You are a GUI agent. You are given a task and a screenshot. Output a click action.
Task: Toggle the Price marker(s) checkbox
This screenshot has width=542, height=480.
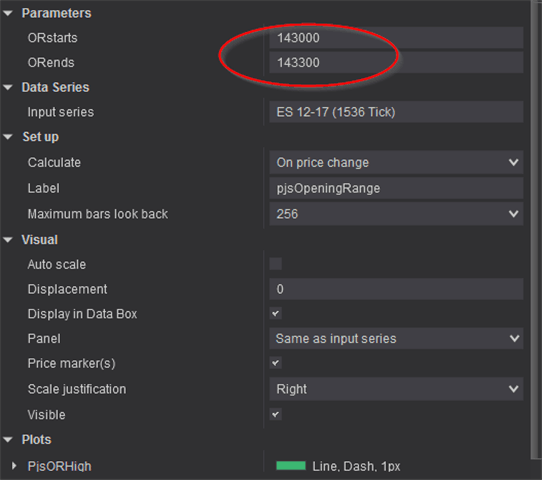[x=275, y=363]
